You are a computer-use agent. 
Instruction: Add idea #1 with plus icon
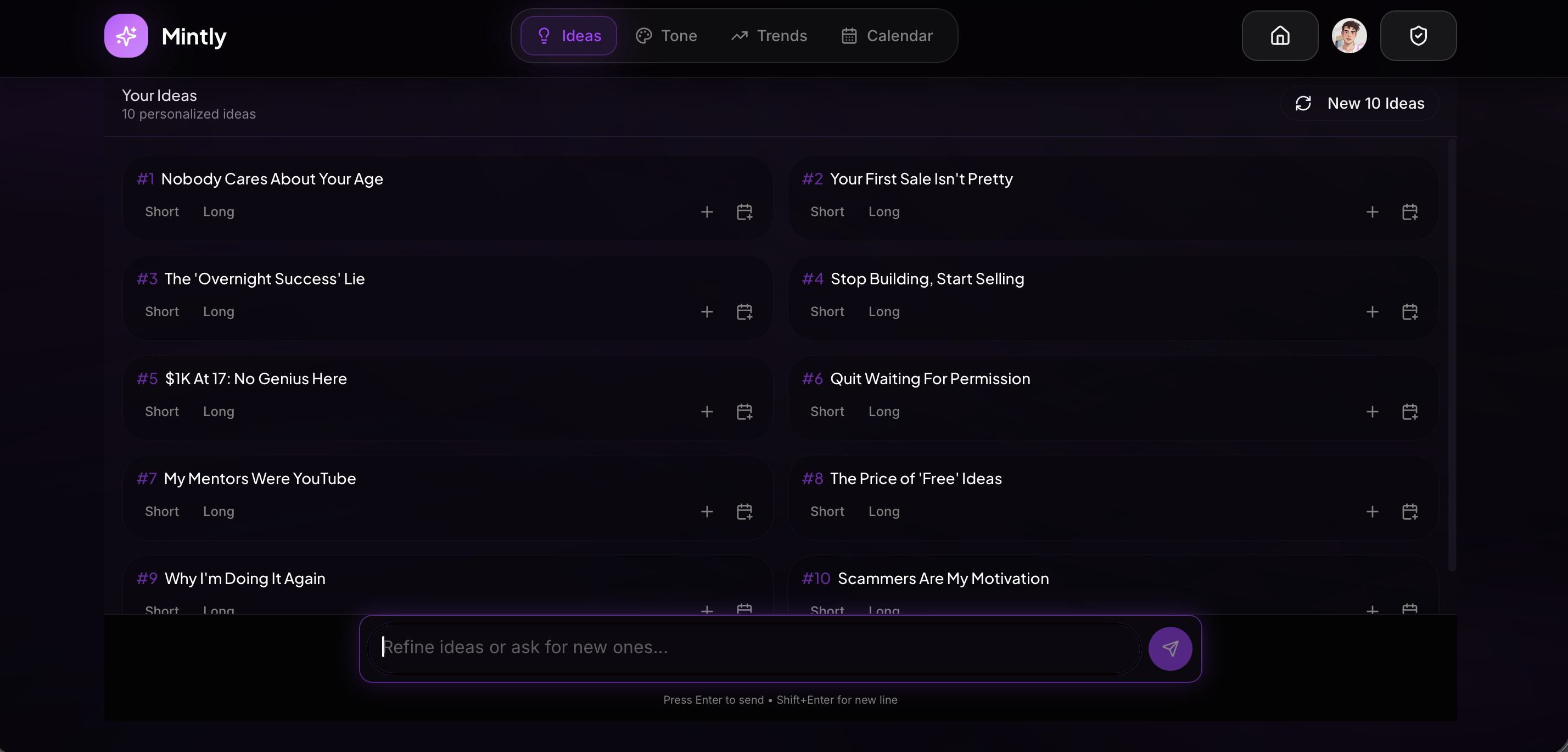pos(707,212)
